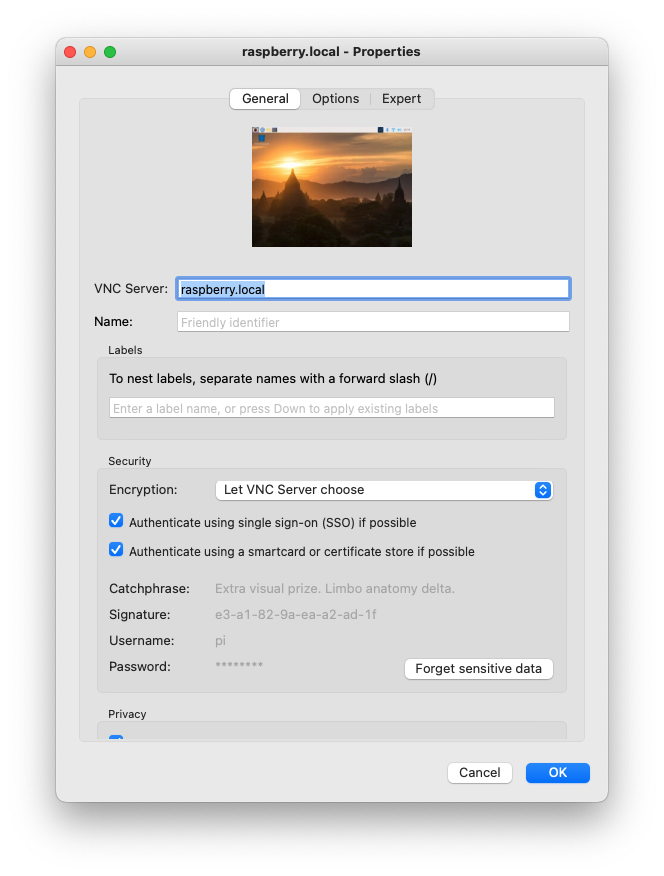Screen dimensions: 664x876
Task: Open the Expert tab
Action: (401, 99)
